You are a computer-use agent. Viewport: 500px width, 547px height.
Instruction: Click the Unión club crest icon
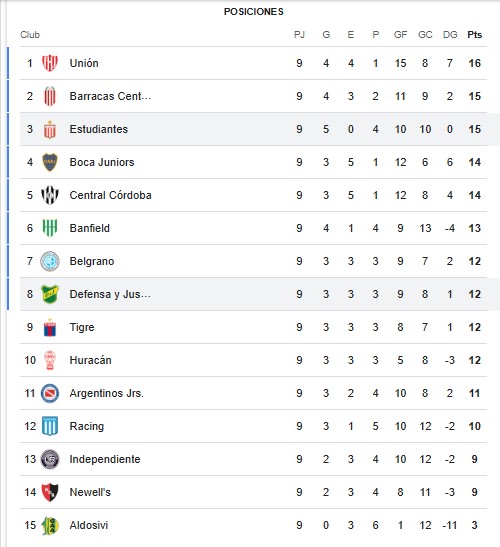pos(50,63)
